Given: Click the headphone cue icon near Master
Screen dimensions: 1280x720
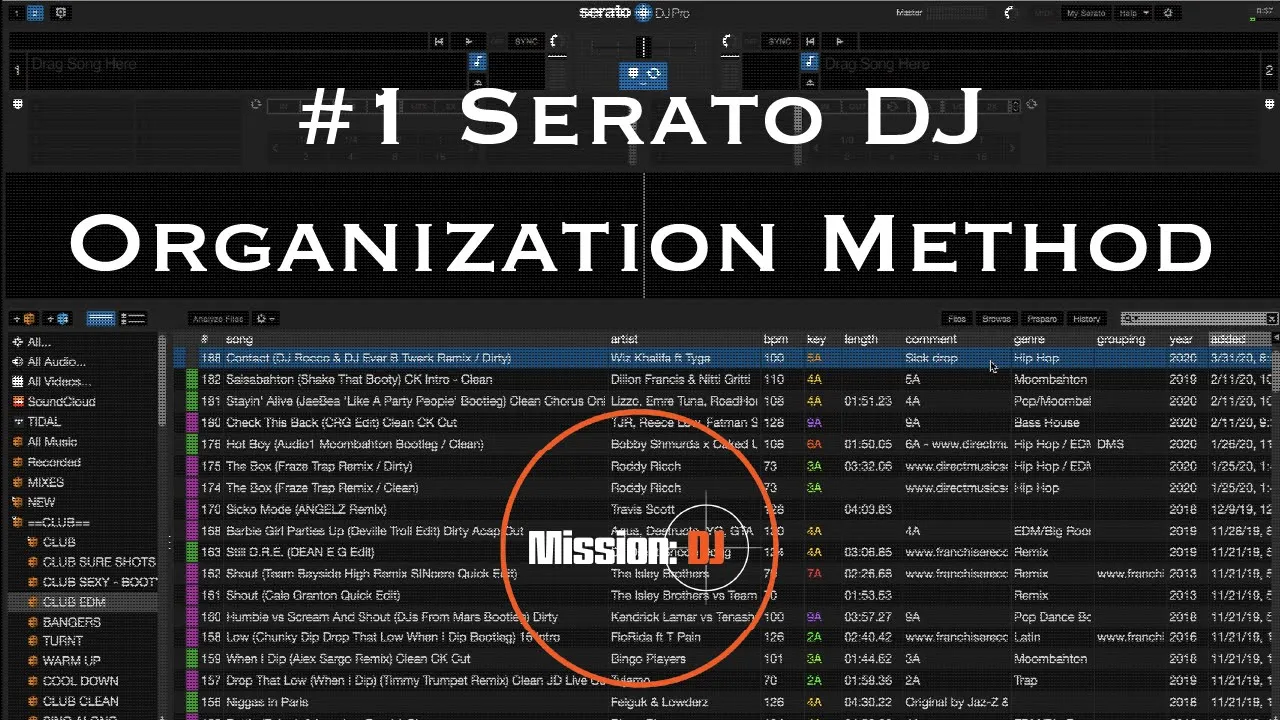Looking at the screenshot, I should 1010,13.
